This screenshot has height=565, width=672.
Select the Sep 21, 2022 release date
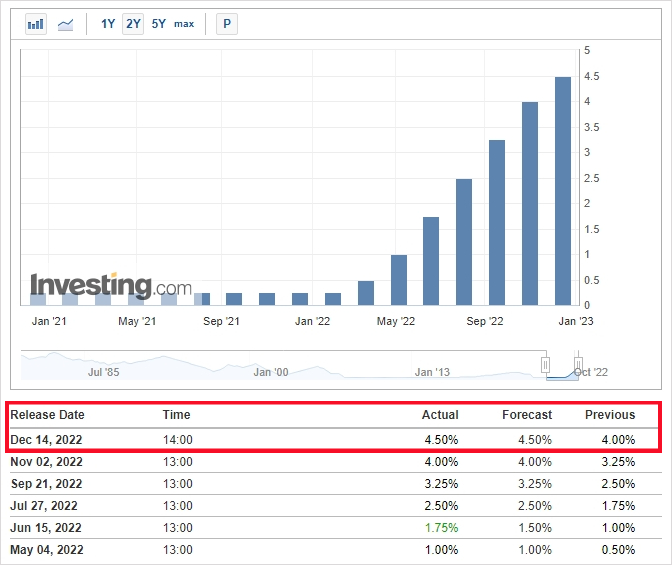coord(46,484)
